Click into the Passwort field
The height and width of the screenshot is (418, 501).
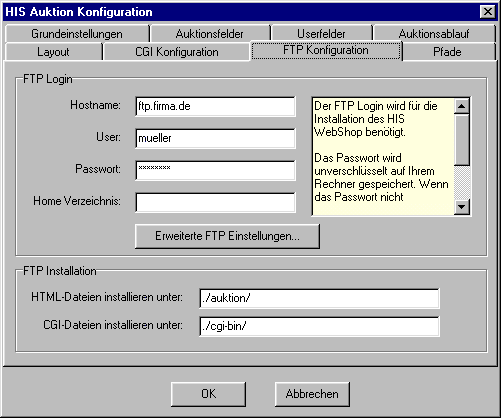215,170
